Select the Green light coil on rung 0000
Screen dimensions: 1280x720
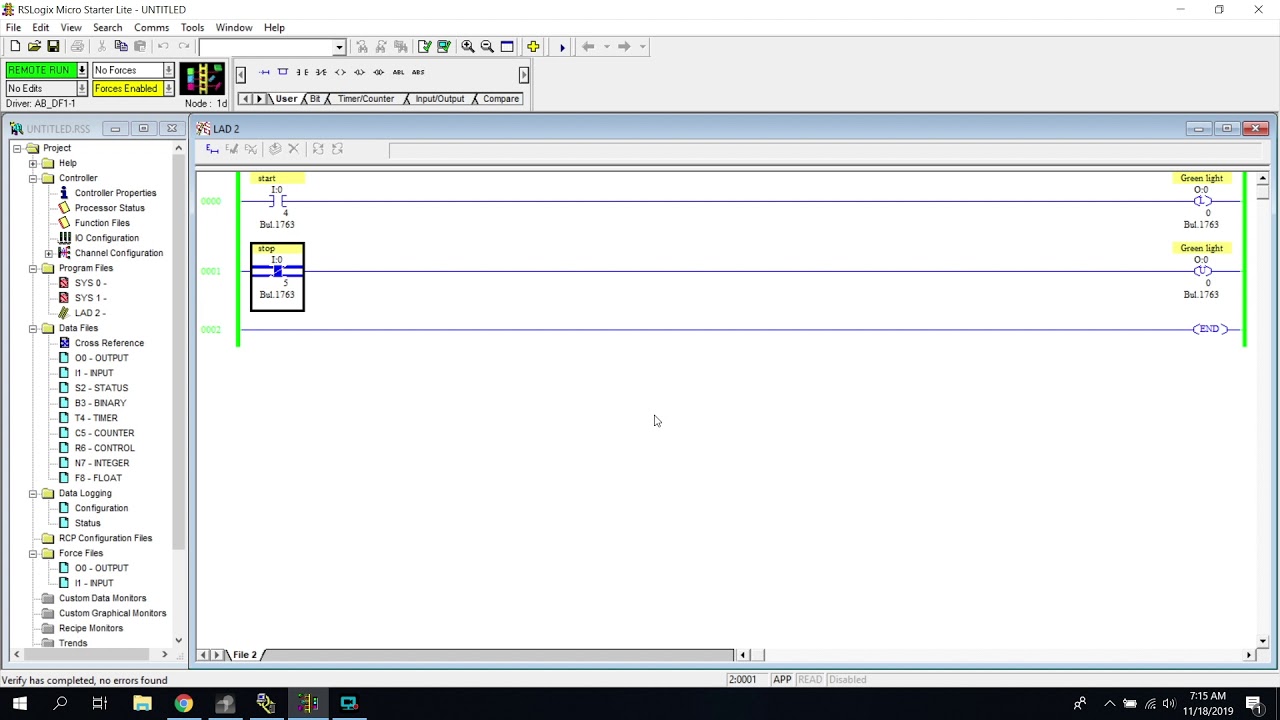click(x=1201, y=201)
